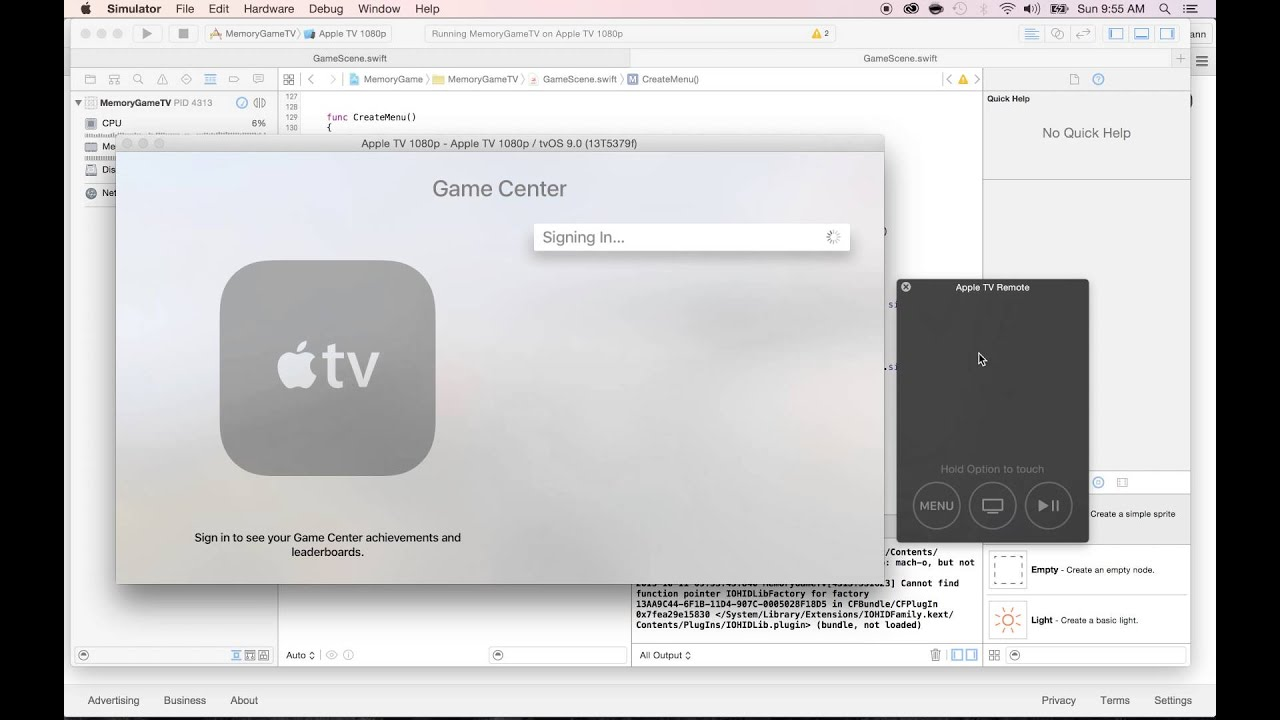Open the Simulator application menu
The width and height of the screenshot is (1280, 720).
pos(134,9)
